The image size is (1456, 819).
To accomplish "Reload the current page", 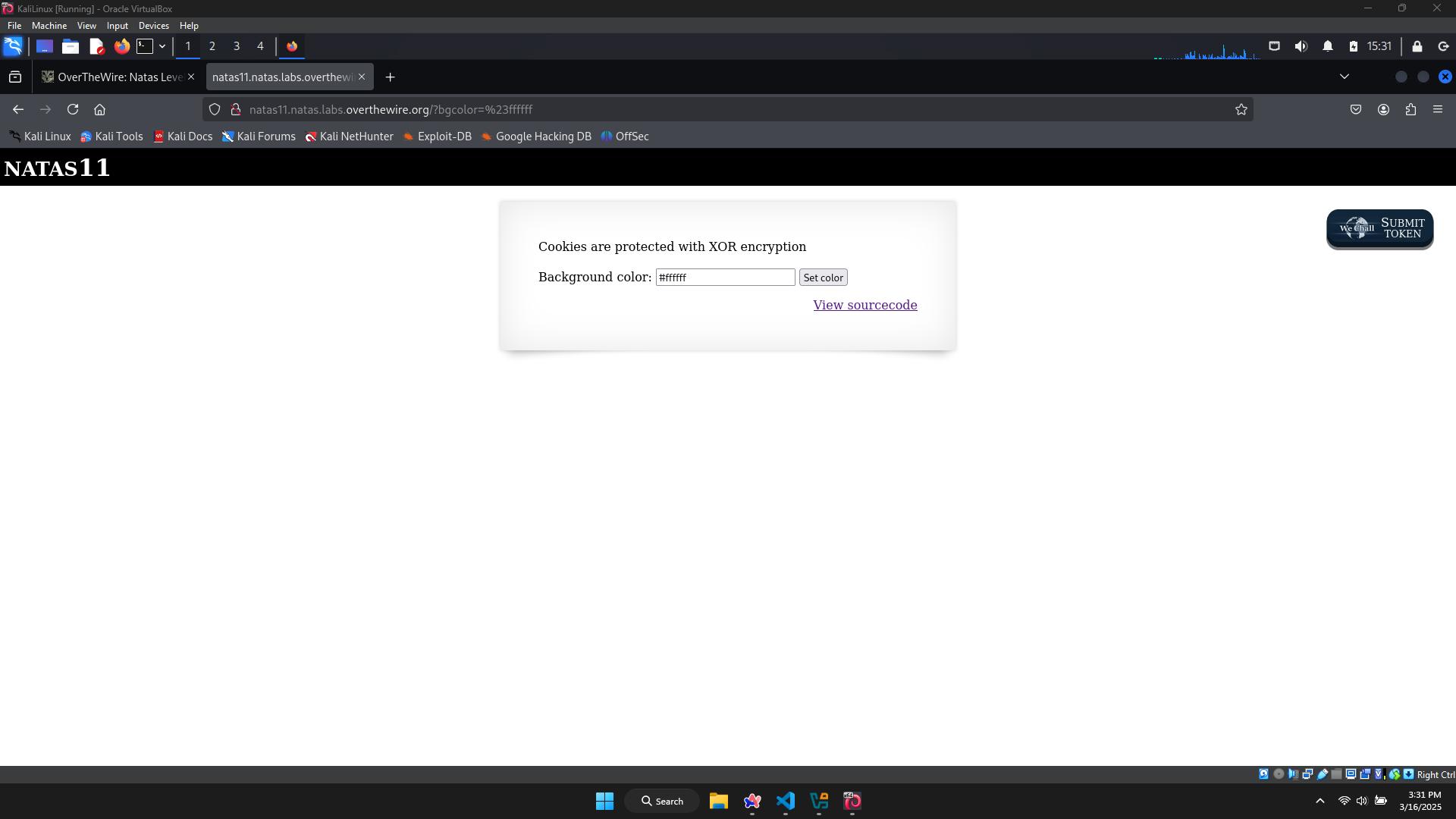I will (x=73, y=109).
